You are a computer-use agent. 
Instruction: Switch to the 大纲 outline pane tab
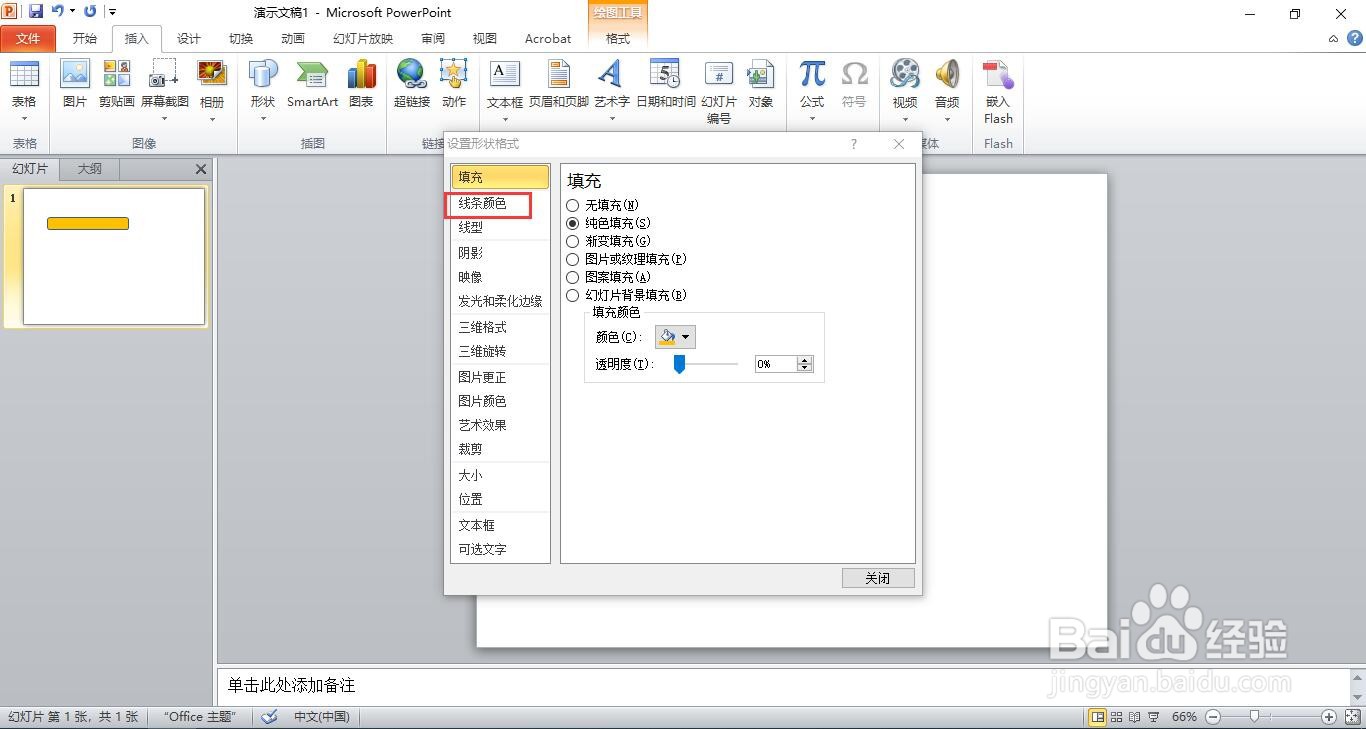(90, 169)
